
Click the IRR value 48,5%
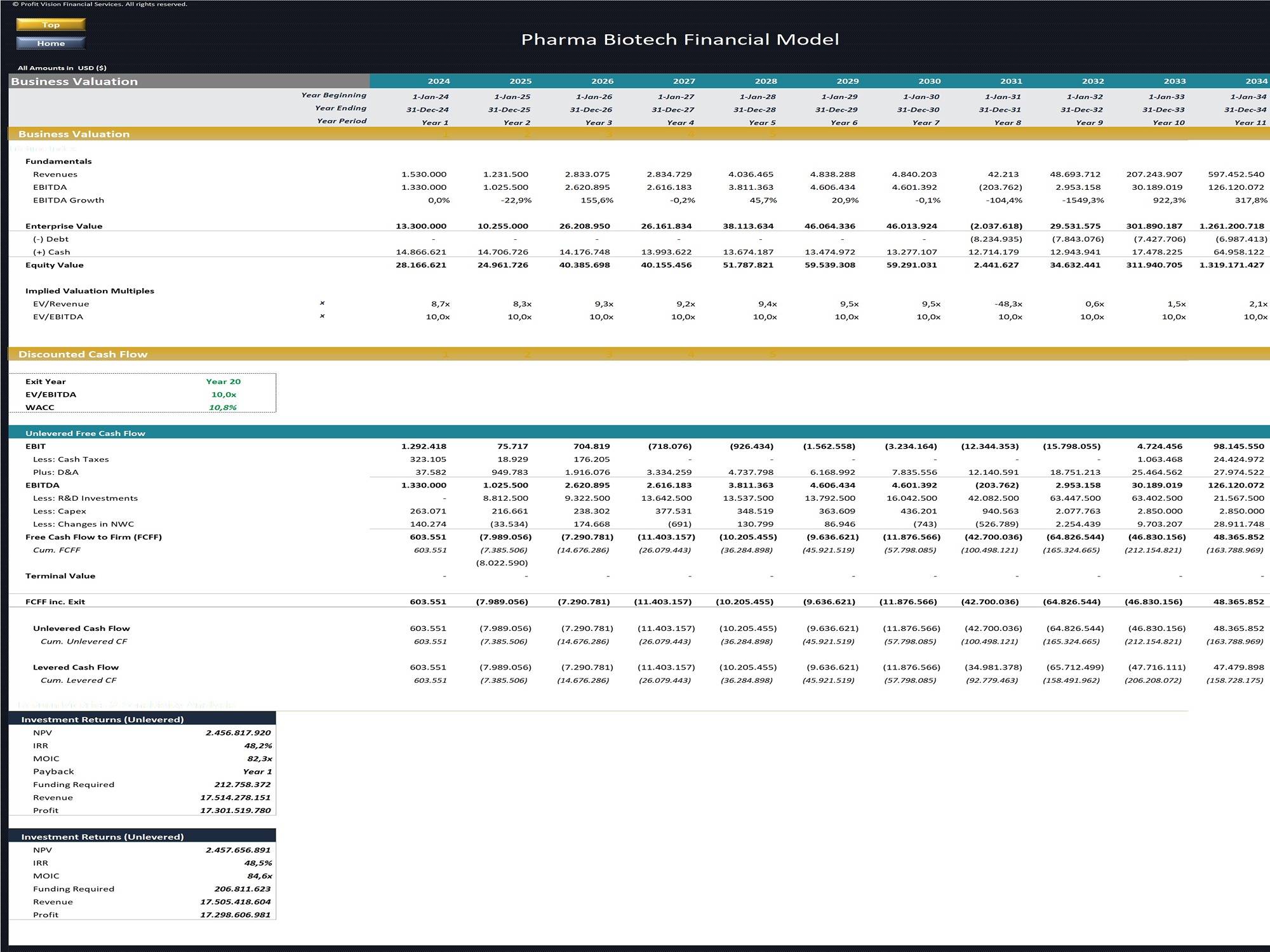click(x=258, y=863)
